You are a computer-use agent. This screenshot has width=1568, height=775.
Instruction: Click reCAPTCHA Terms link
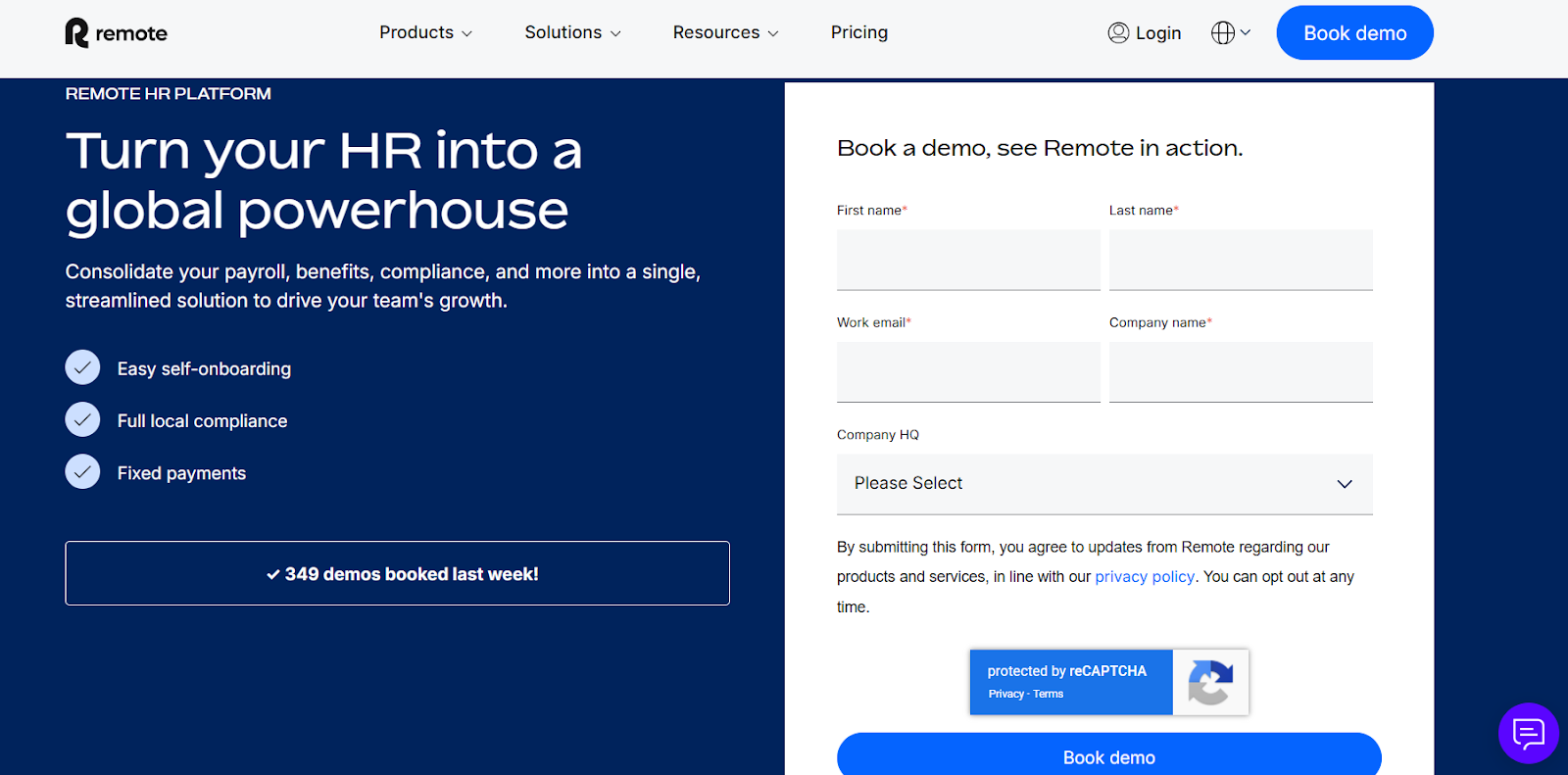point(1048,694)
